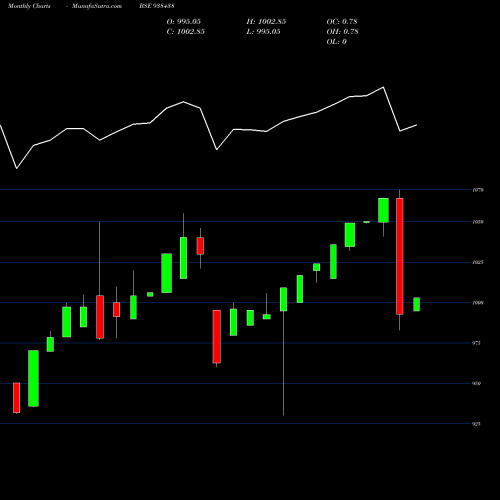
Task: Click the 'OL: 0' reading
Action: click(x=336, y=41)
